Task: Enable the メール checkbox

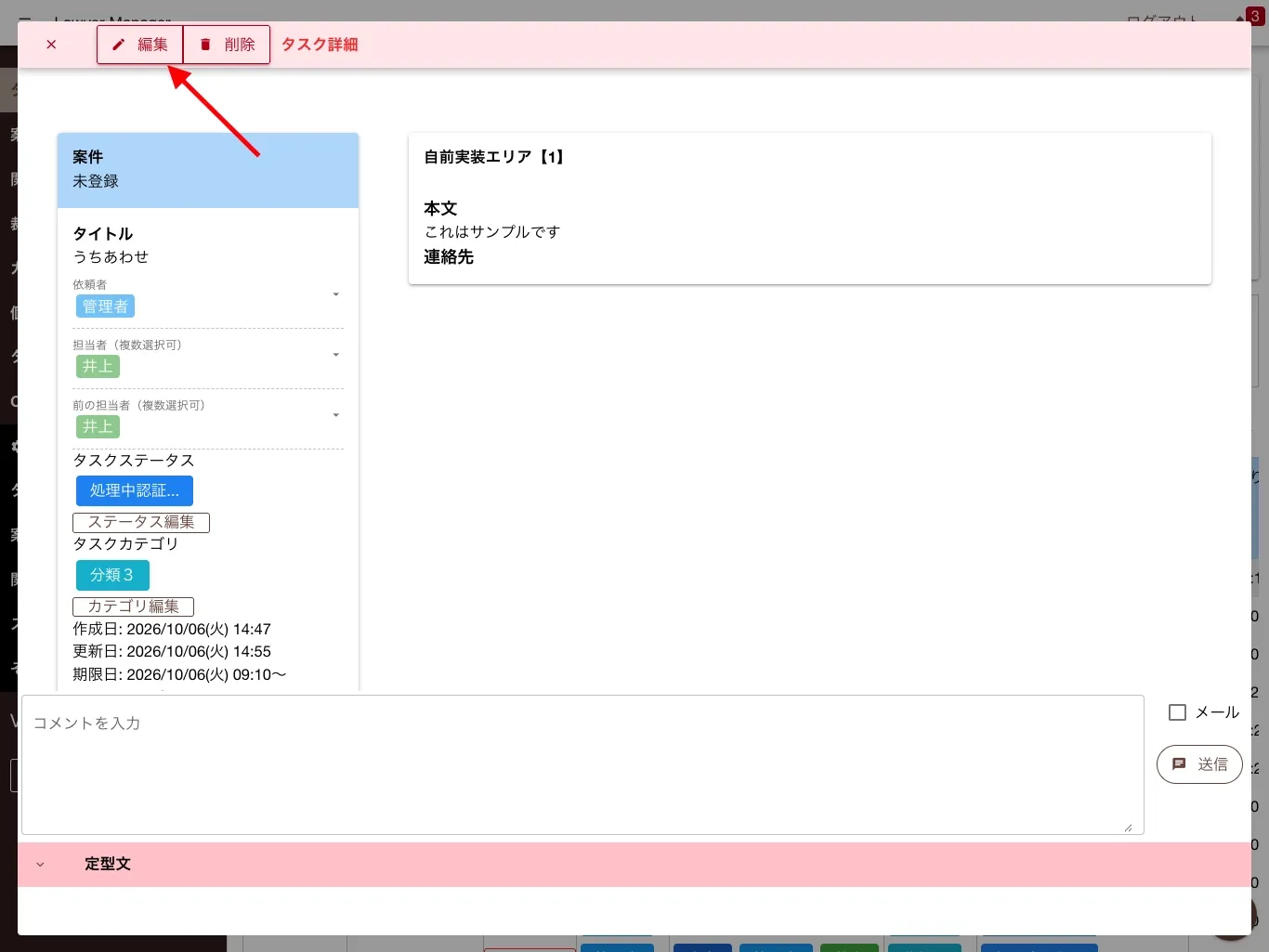Action: pyautogui.click(x=1177, y=712)
